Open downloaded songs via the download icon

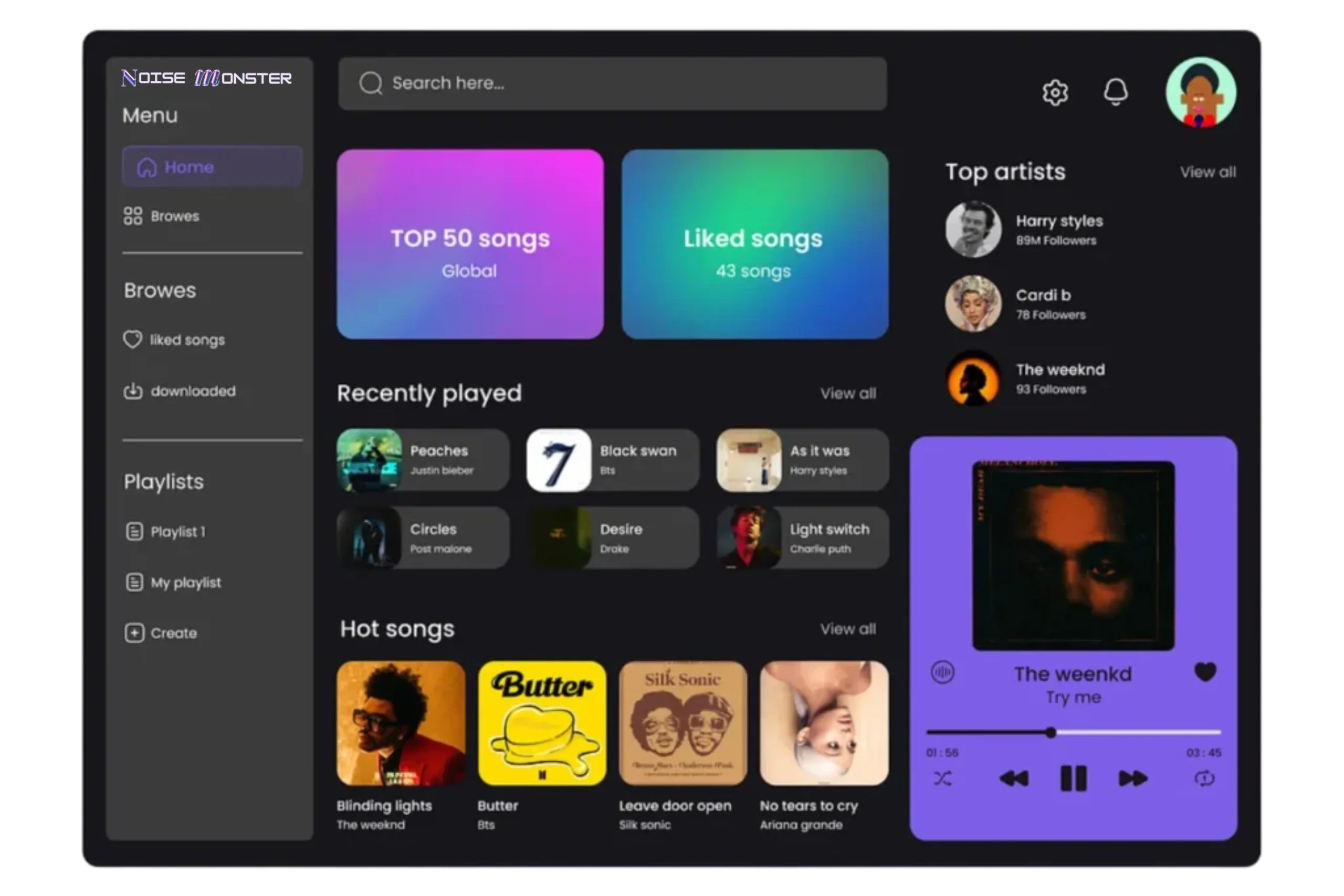(x=133, y=391)
